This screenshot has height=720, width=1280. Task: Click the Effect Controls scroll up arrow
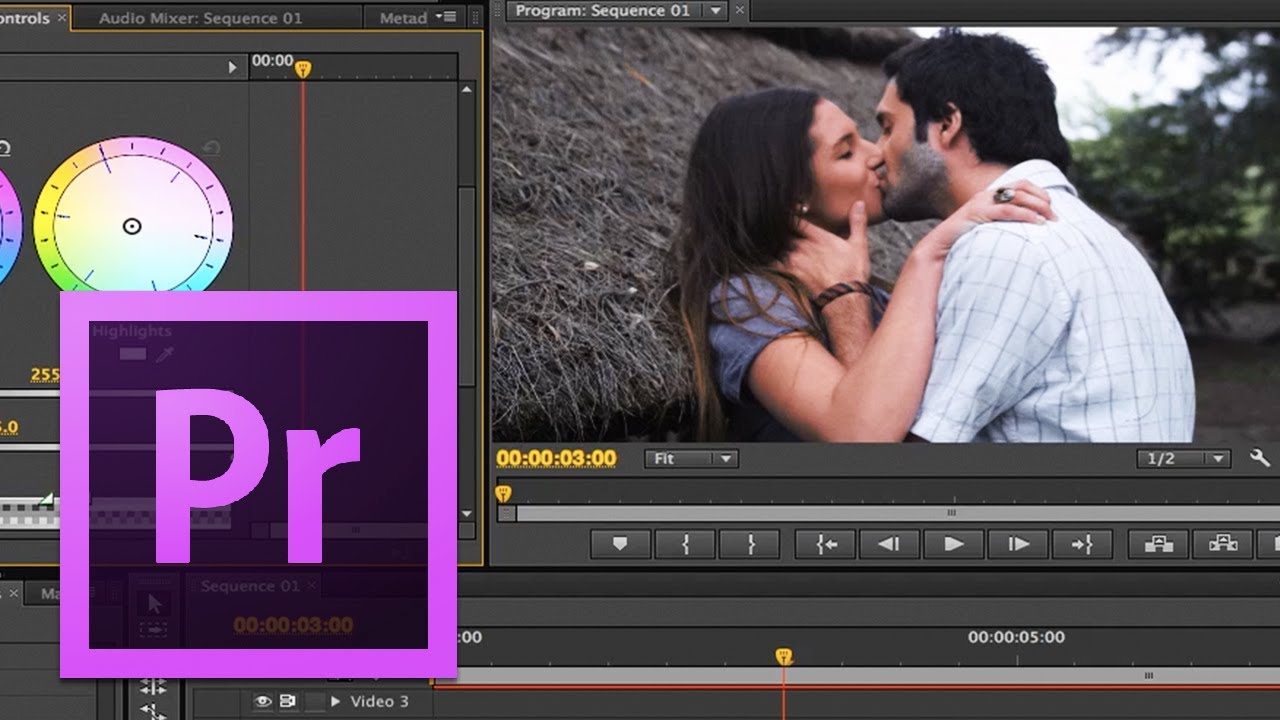(467, 90)
